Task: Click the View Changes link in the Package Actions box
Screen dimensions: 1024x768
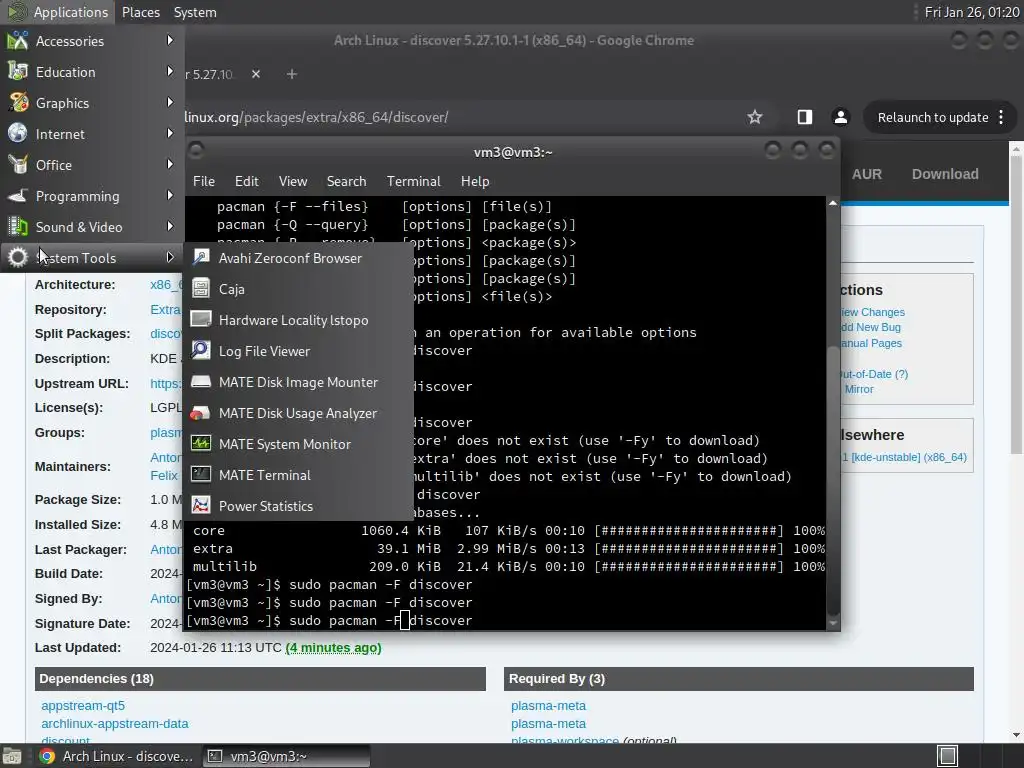Action: (x=873, y=312)
